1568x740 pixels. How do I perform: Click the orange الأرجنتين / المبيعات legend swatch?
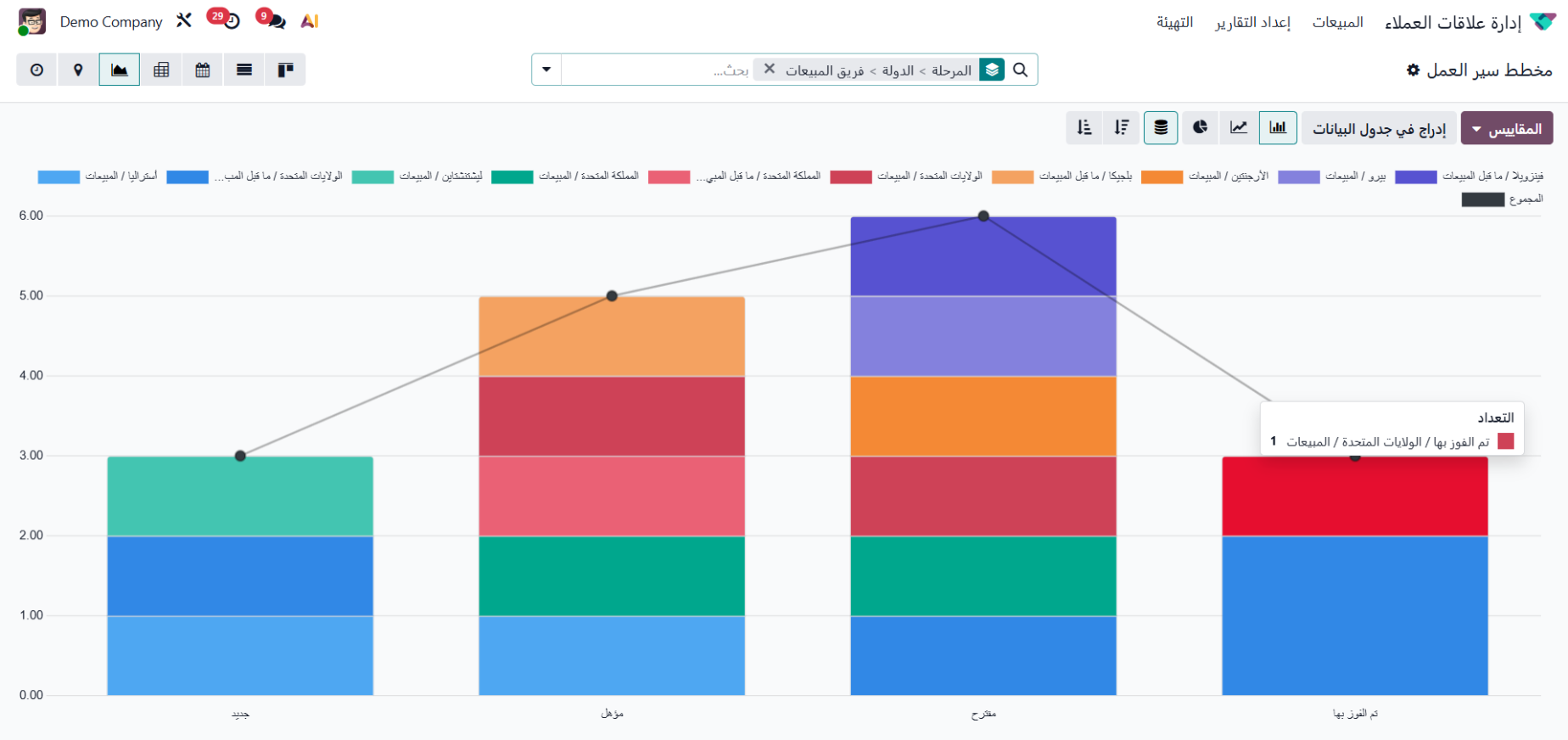pyautogui.click(x=1162, y=177)
